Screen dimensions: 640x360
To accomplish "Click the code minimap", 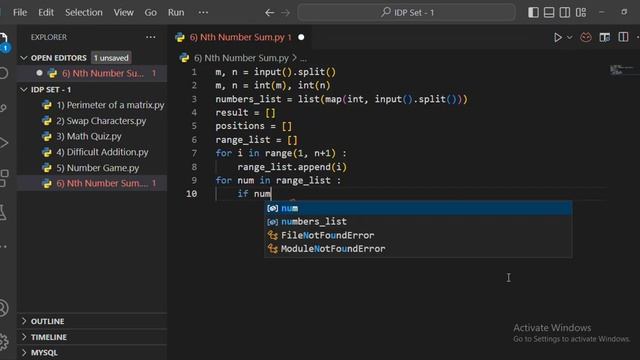I will 622,69.
